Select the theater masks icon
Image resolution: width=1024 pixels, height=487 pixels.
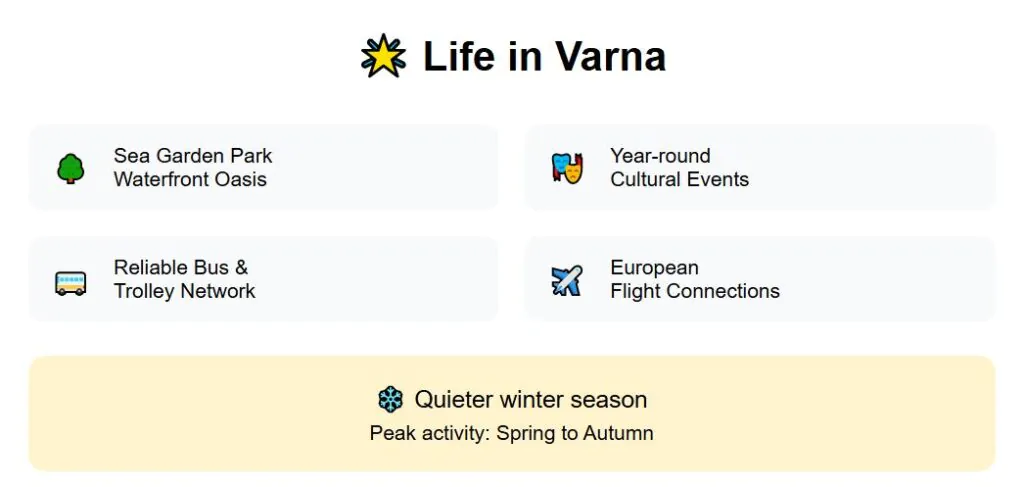[567, 168]
